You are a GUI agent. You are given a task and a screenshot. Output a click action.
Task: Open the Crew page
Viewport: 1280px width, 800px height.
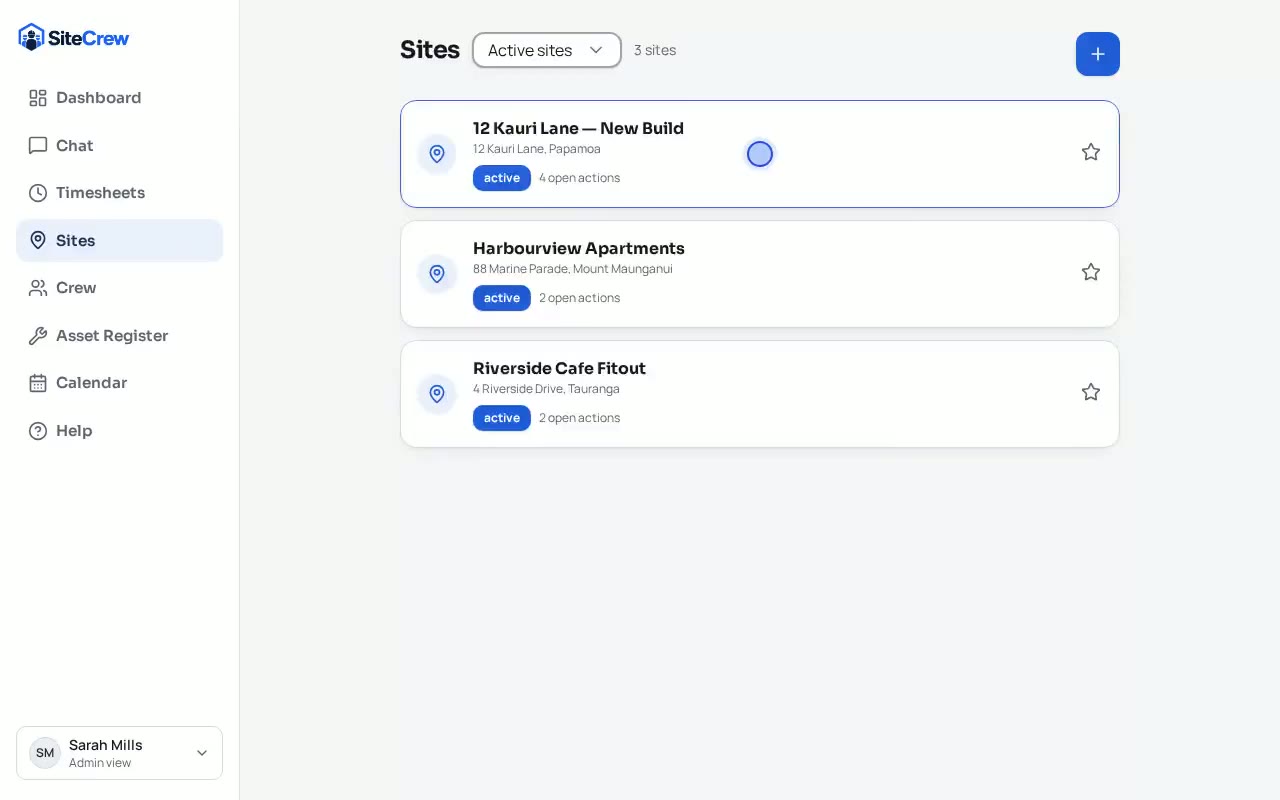[119, 288]
